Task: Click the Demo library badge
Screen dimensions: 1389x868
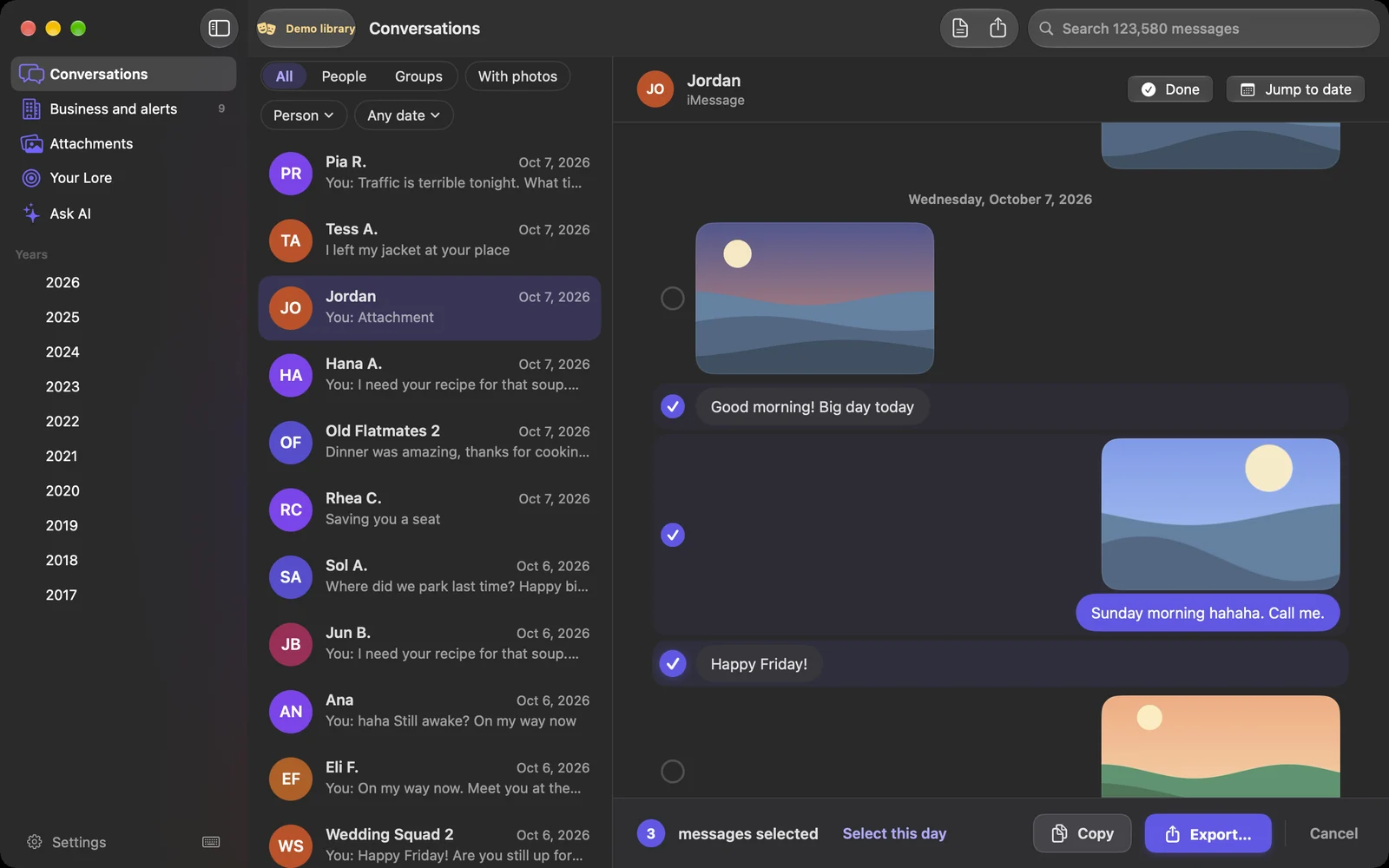Action: [x=307, y=29]
